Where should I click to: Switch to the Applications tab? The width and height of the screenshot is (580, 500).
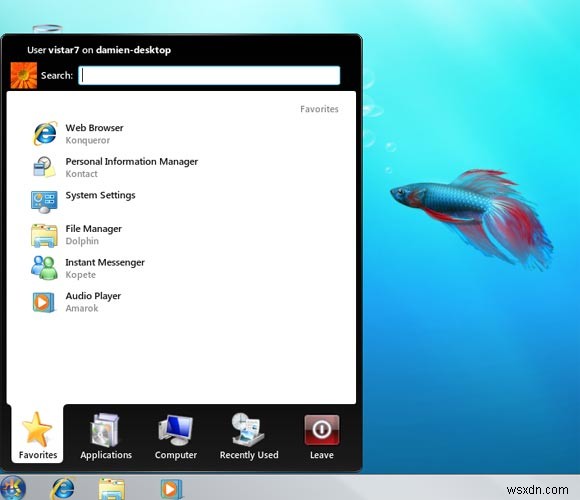click(x=106, y=436)
